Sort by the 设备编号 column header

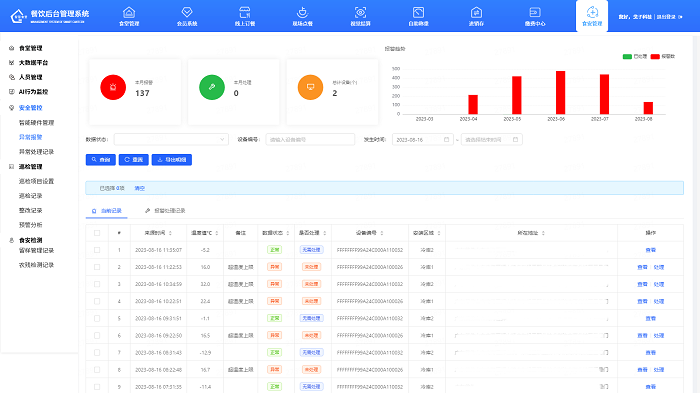pos(370,233)
